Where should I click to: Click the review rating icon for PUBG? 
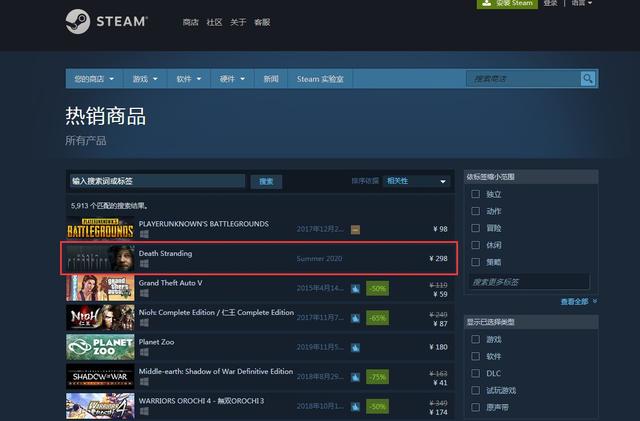[355, 229]
